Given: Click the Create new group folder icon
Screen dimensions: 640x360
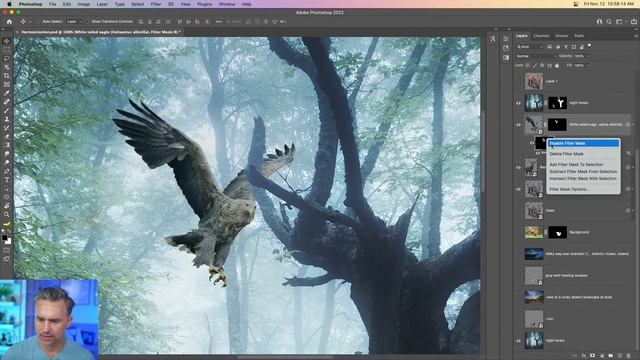Looking at the screenshot, I should pyautogui.click(x=611, y=356).
